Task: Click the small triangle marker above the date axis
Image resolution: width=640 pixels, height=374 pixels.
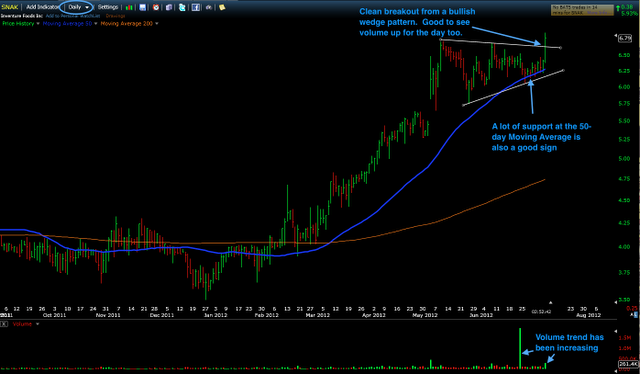Action: (550, 303)
